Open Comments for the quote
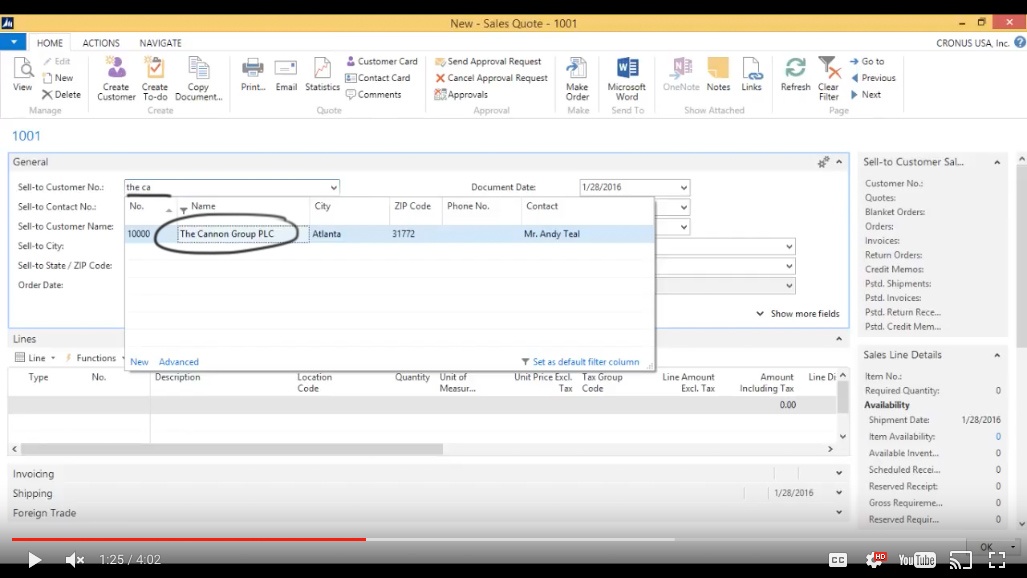Screen dimensions: 1027x578 coord(373,94)
